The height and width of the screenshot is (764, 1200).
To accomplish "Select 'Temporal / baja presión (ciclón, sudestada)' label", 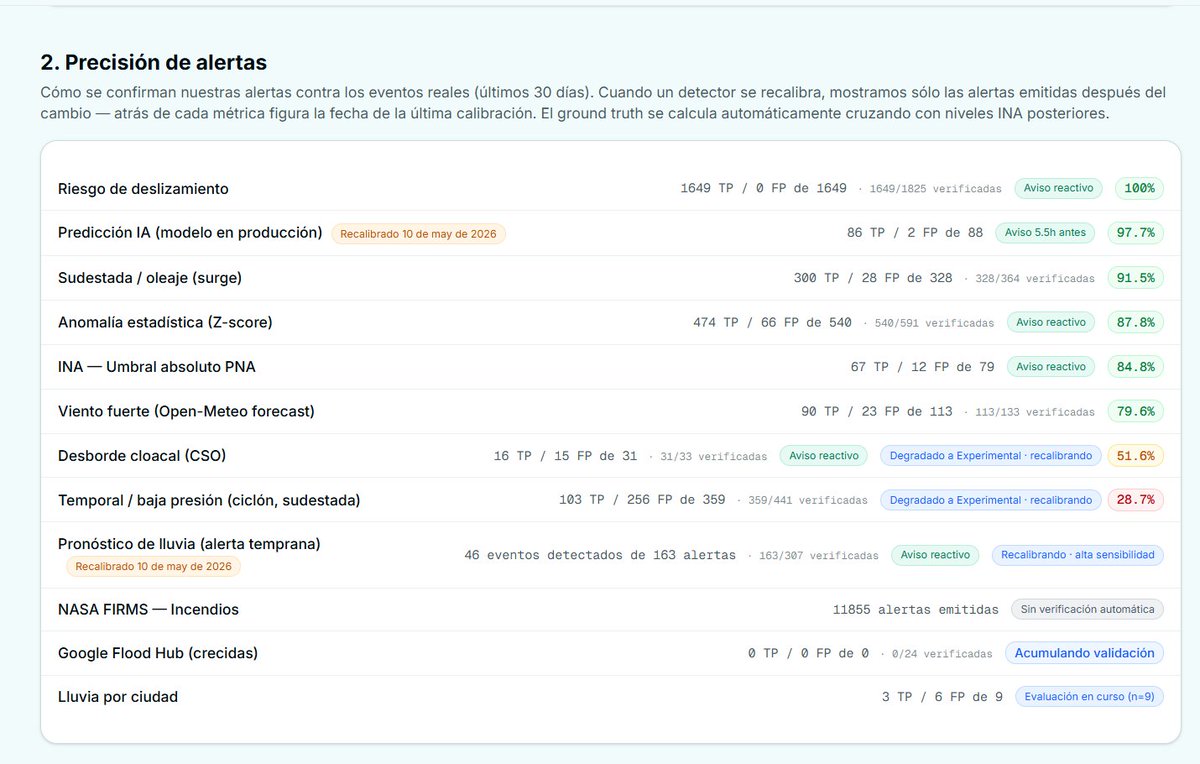I will click(209, 499).
